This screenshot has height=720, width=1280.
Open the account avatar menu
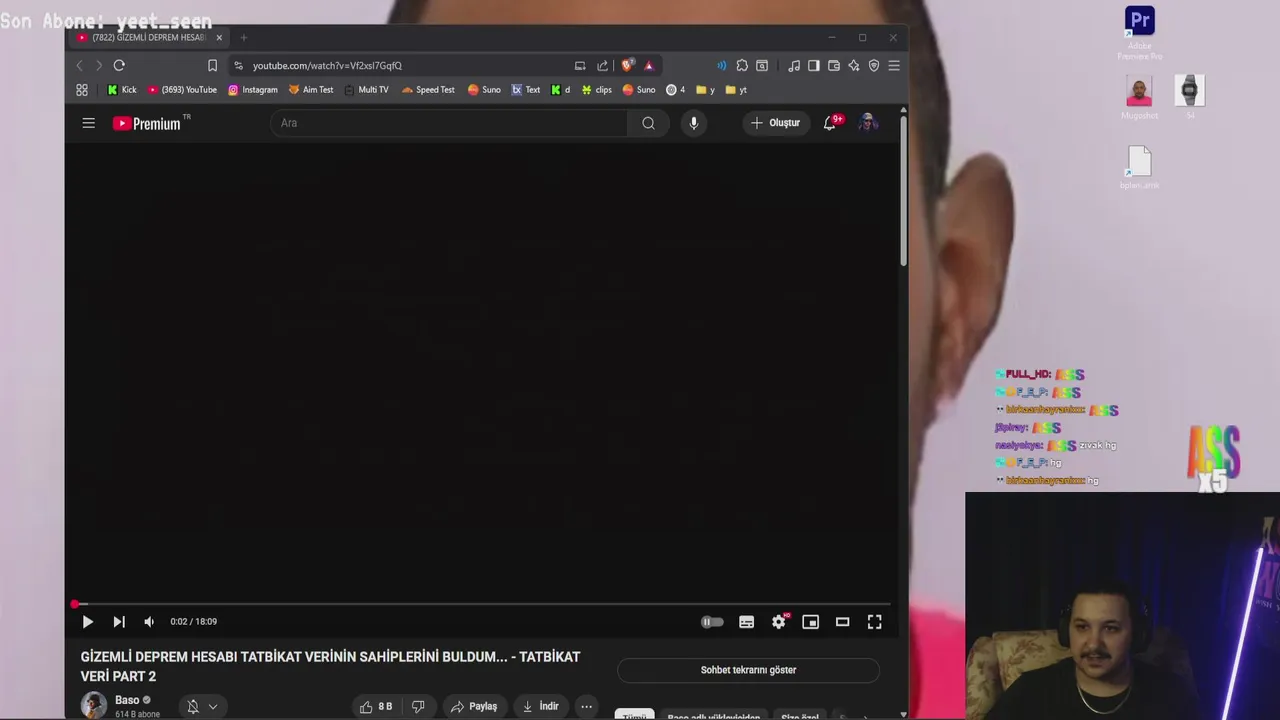pyautogui.click(x=868, y=123)
